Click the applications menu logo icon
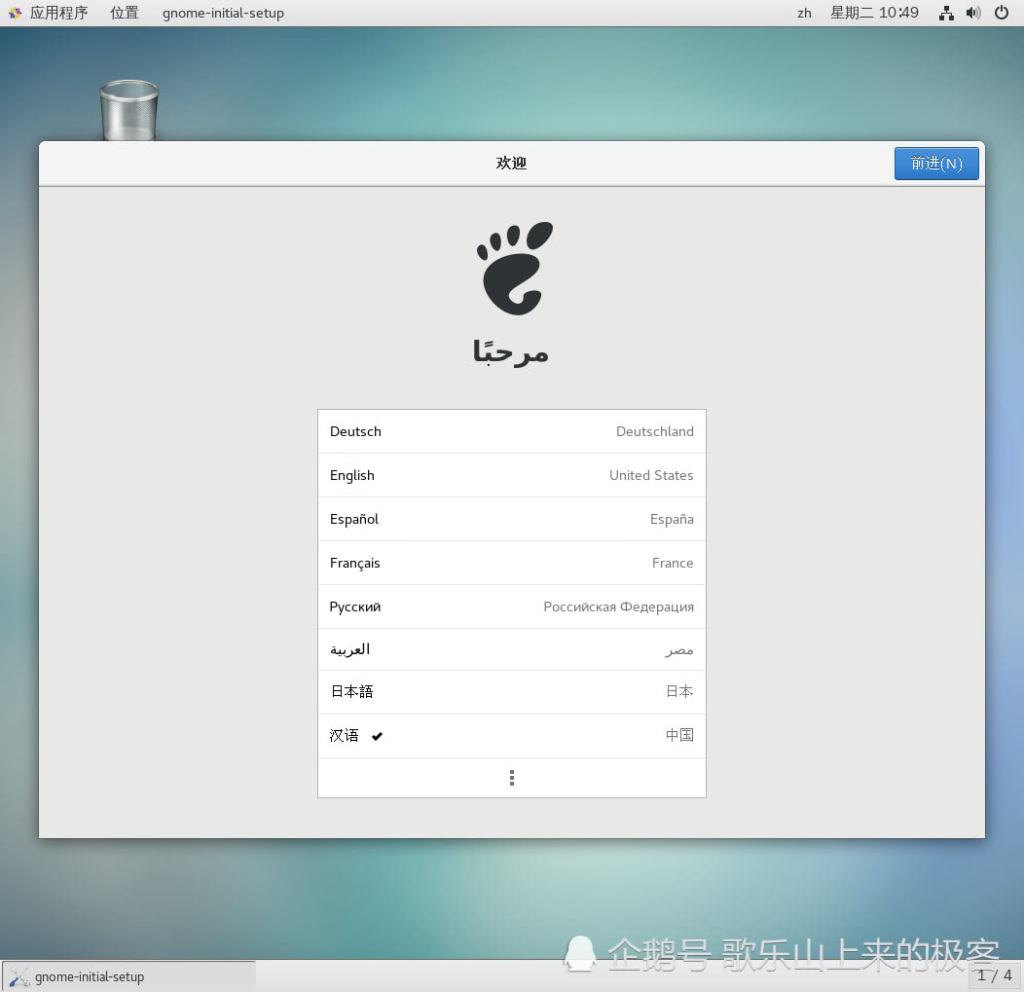 pyautogui.click(x=15, y=13)
